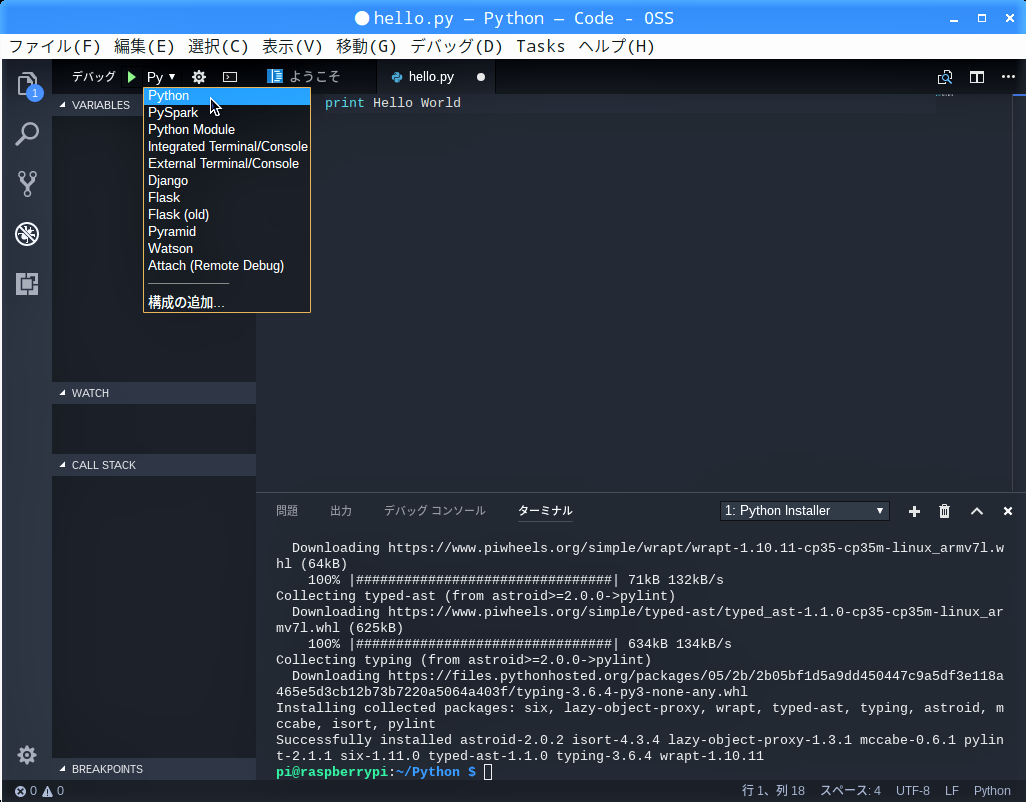Kill the terminal with trash icon

pos(944,511)
